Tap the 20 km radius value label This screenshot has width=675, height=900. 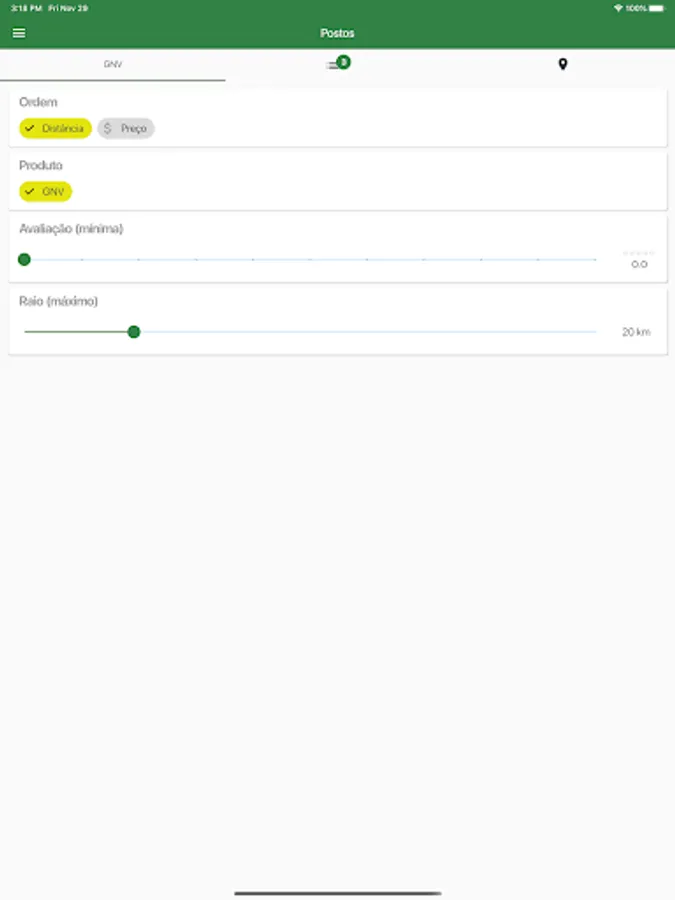[x=635, y=331]
